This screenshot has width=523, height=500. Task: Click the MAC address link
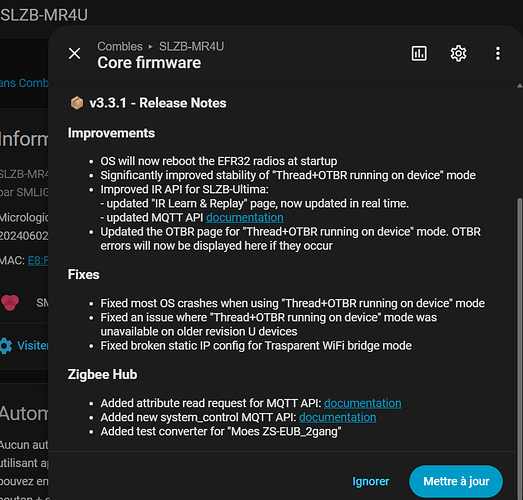[38, 260]
